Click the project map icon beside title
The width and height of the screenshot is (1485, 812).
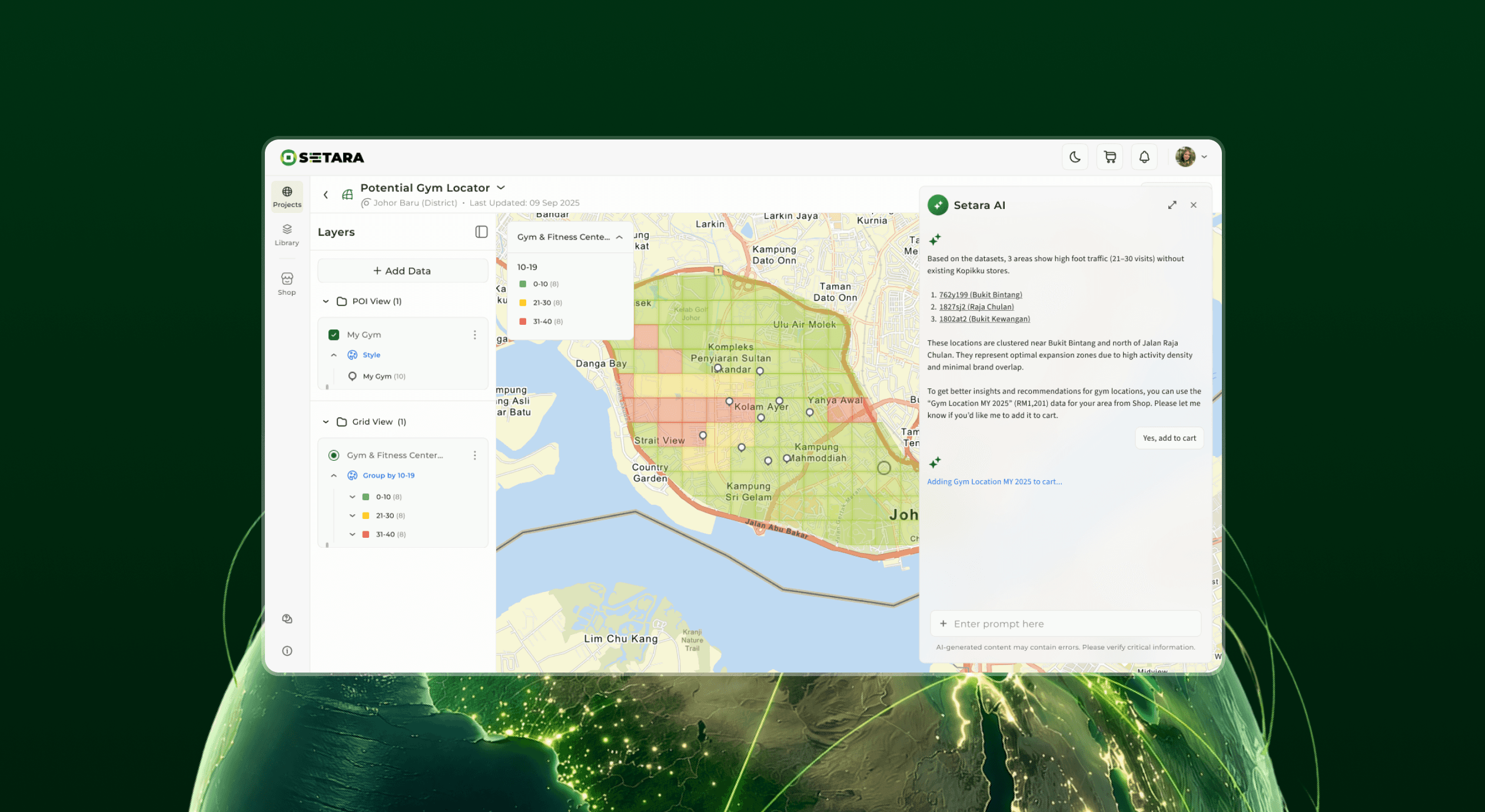pyautogui.click(x=347, y=195)
